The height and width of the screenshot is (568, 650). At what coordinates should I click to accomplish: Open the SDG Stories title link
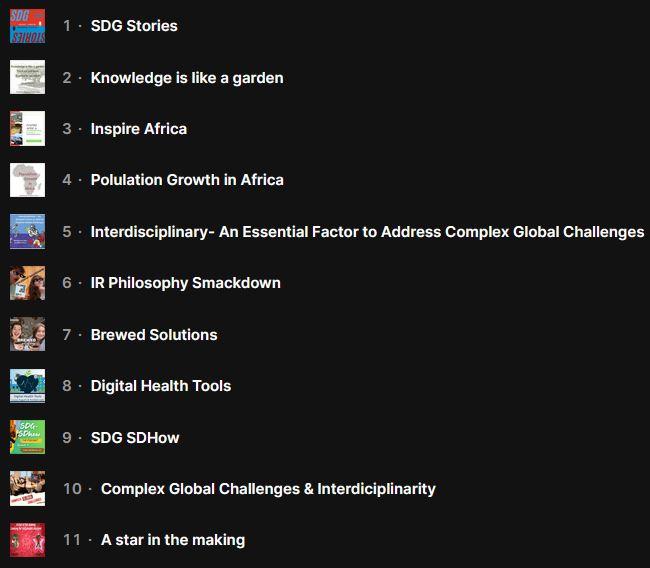click(x=134, y=26)
